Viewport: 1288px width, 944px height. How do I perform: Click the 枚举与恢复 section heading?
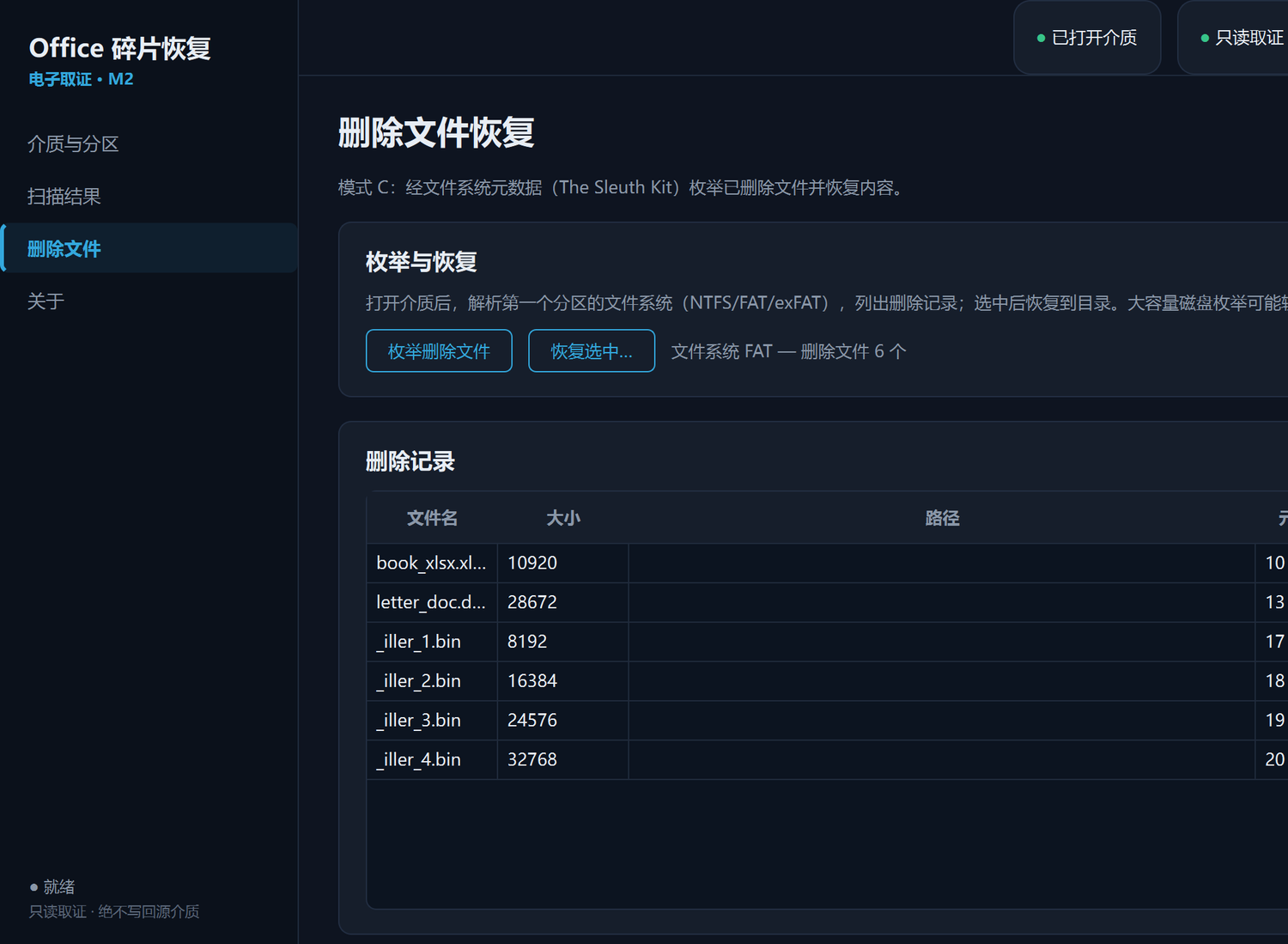tap(422, 262)
